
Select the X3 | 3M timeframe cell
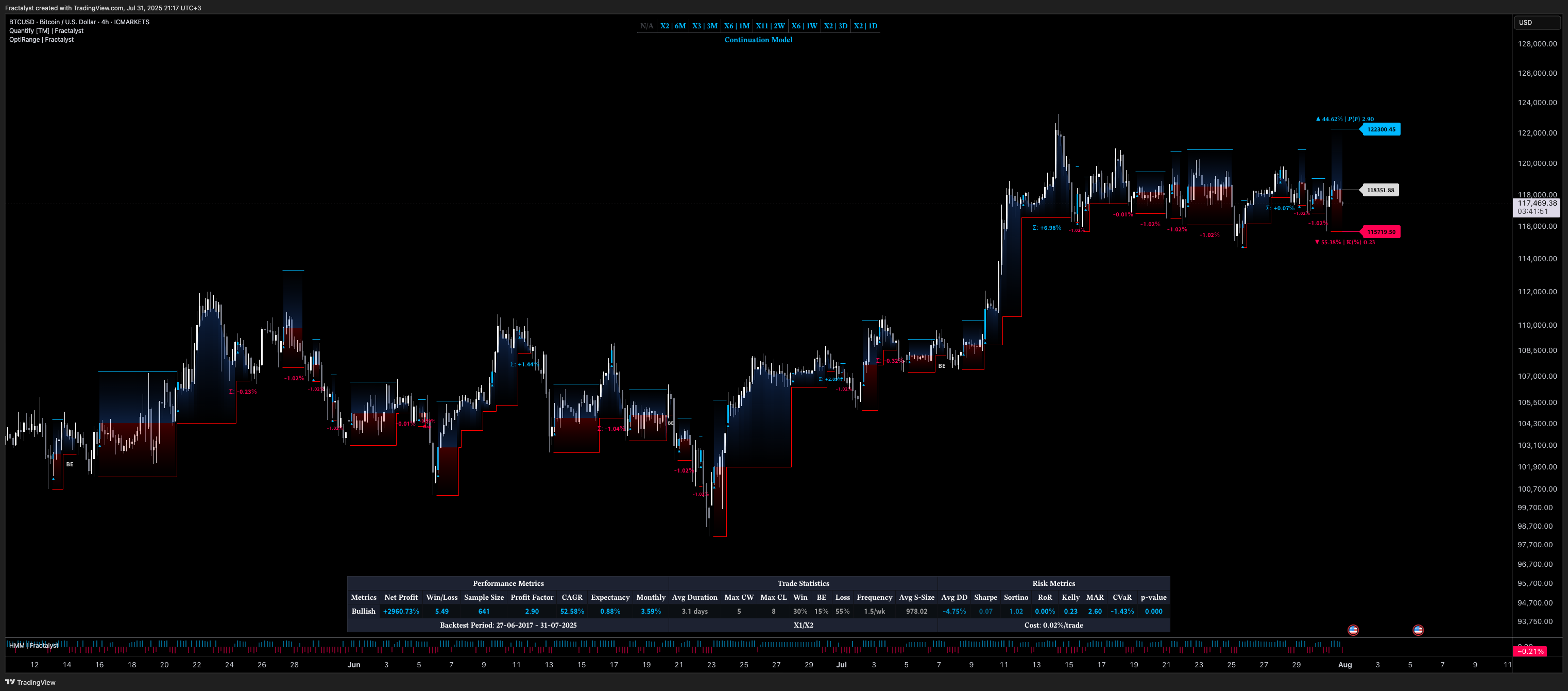[704, 26]
